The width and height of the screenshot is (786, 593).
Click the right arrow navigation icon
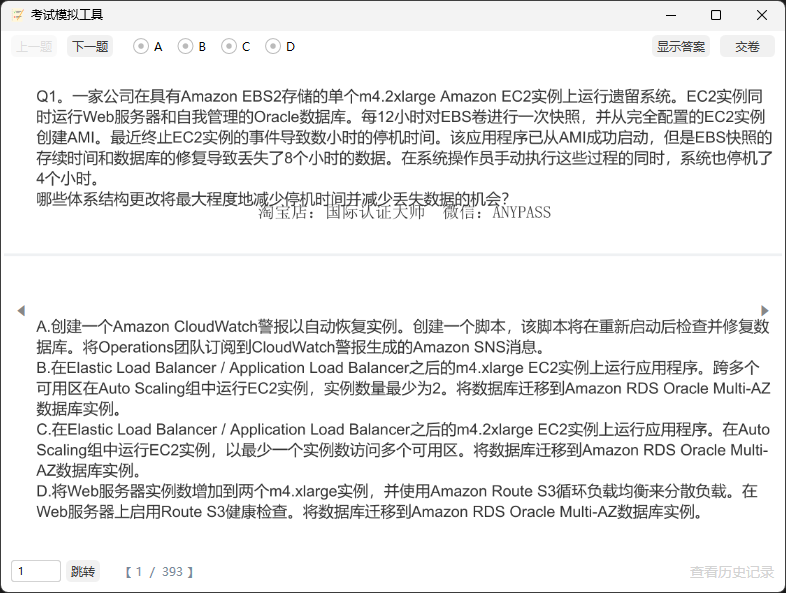[764, 310]
